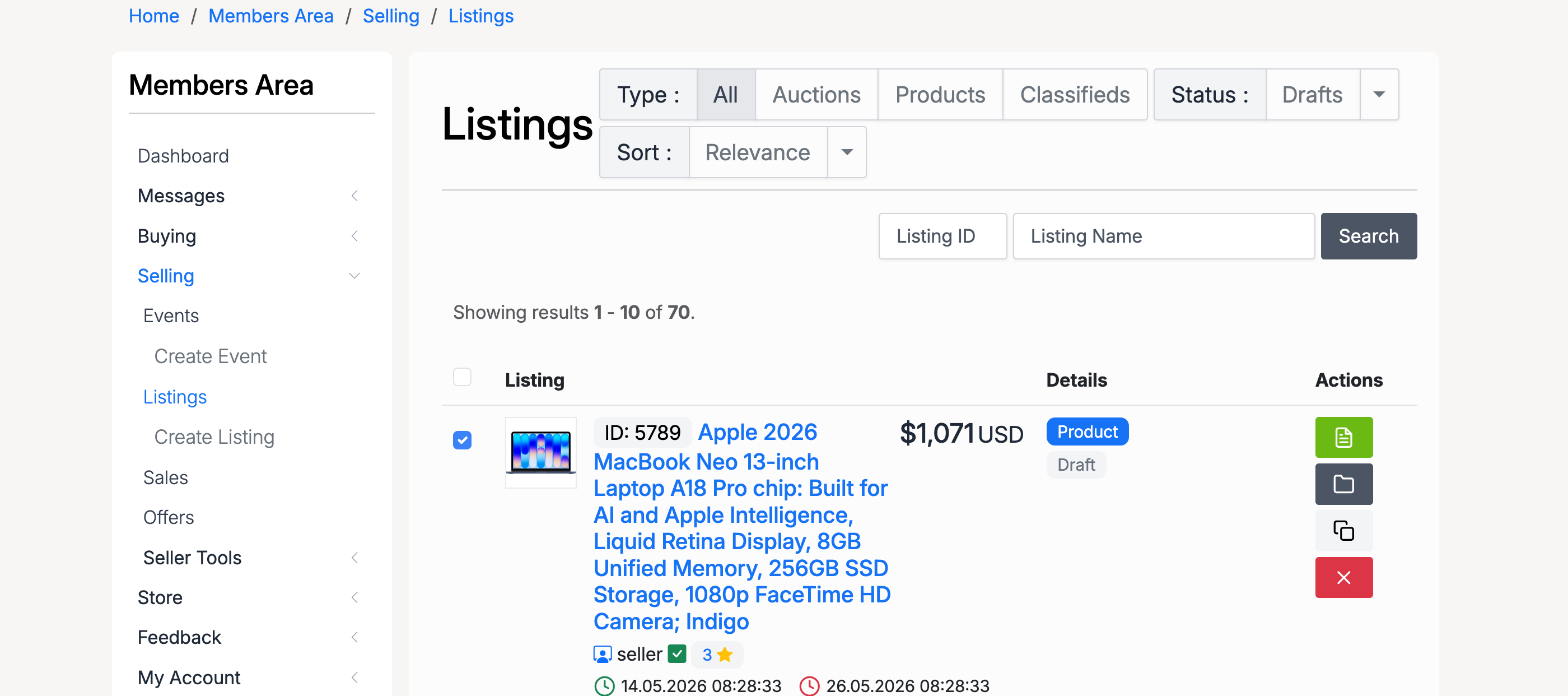Filter listings by Auctions
This screenshot has width=1568, height=696.
click(x=816, y=94)
